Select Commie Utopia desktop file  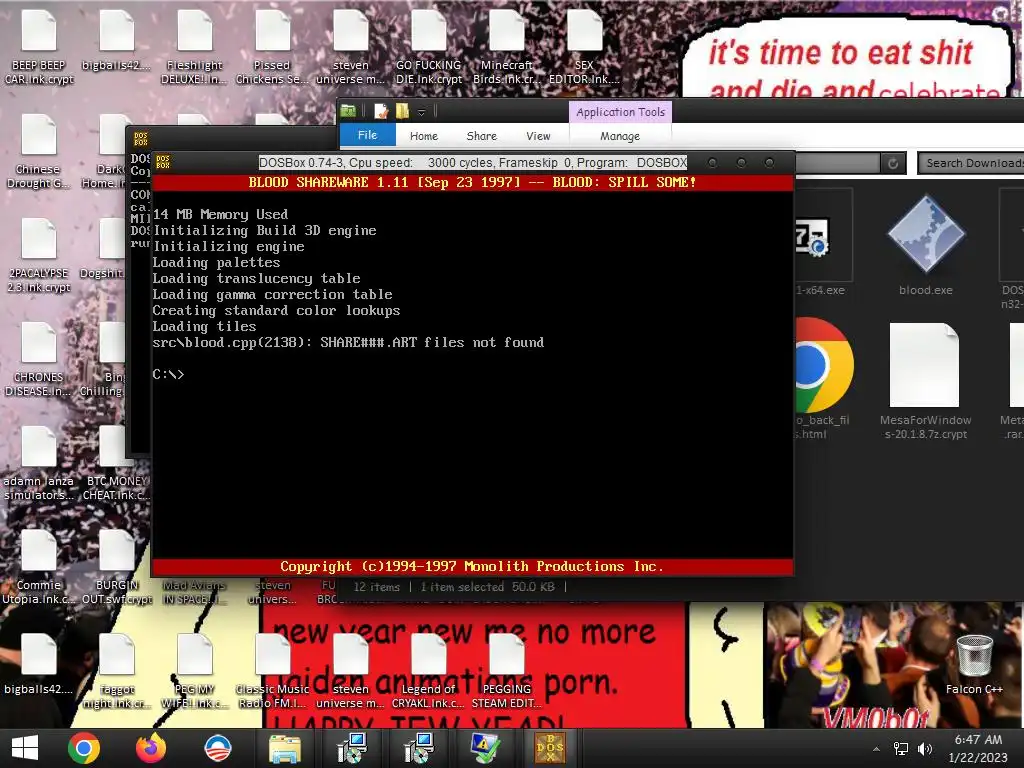pos(39,568)
